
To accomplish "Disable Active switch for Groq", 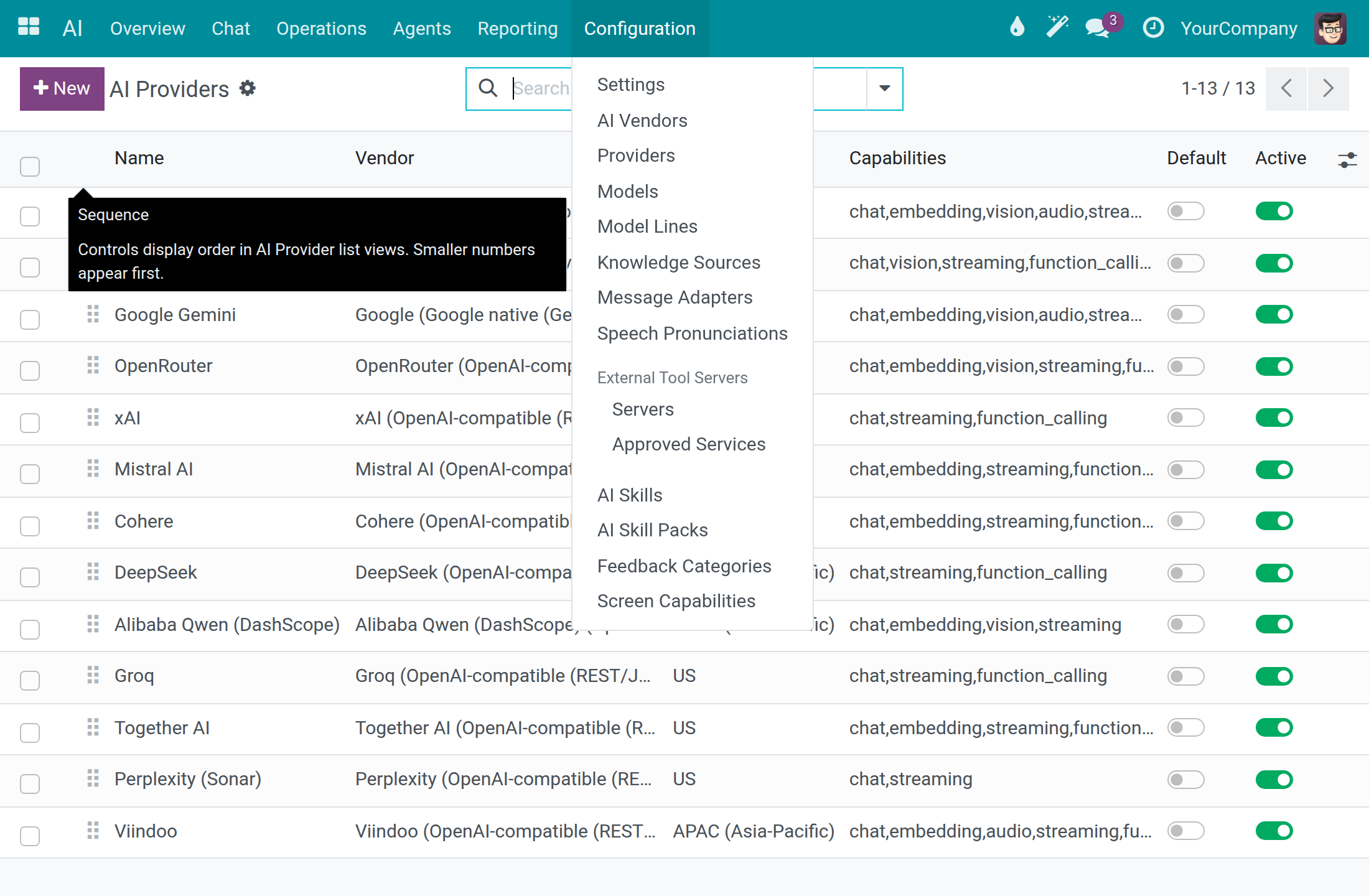I will 1274,676.
